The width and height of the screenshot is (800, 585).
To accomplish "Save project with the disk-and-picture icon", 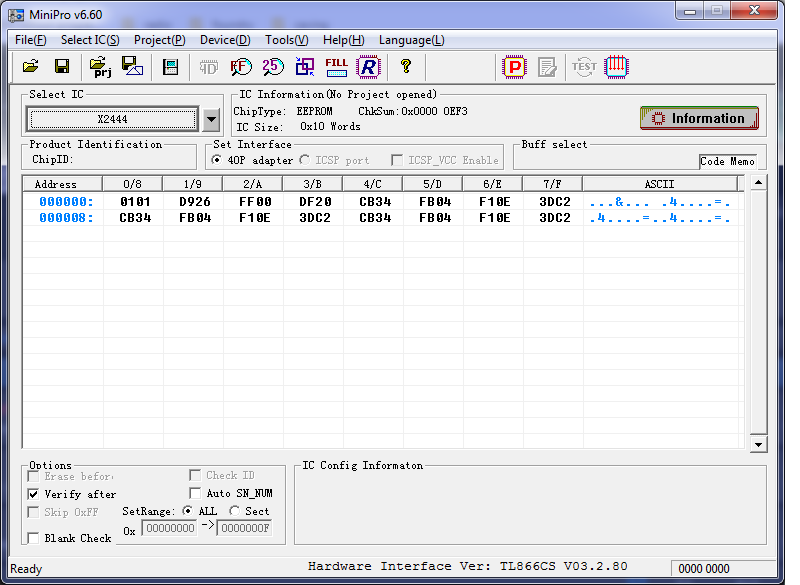I will pyautogui.click(x=132, y=66).
